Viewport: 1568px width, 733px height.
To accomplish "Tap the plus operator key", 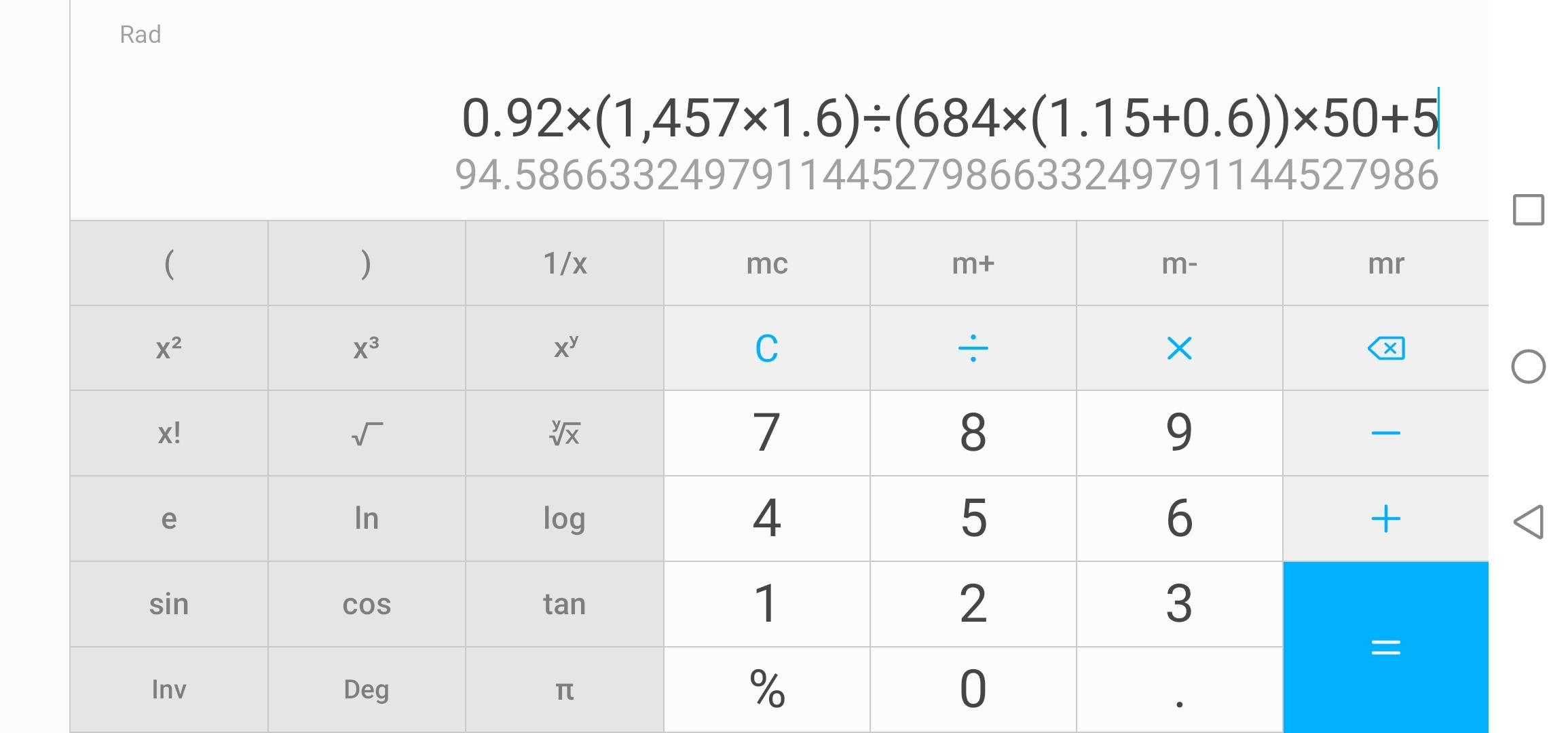I will 1385,519.
